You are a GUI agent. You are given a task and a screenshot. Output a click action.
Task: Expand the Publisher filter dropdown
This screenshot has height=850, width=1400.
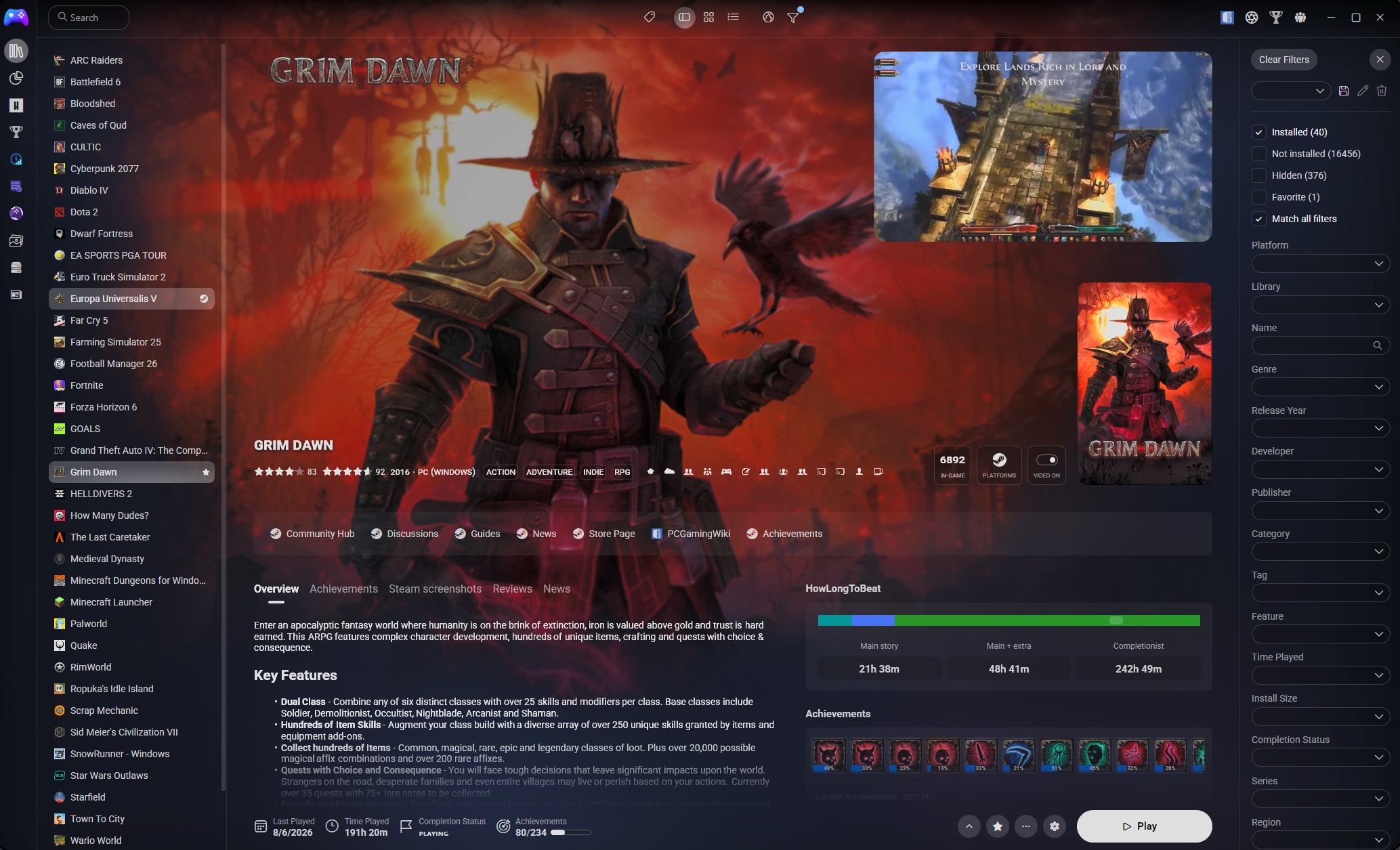pos(1321,511)
